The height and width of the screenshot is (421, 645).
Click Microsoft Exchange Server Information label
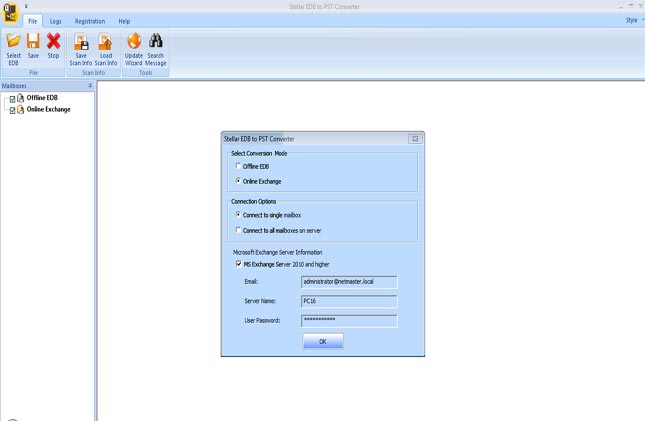click(278, 252)
